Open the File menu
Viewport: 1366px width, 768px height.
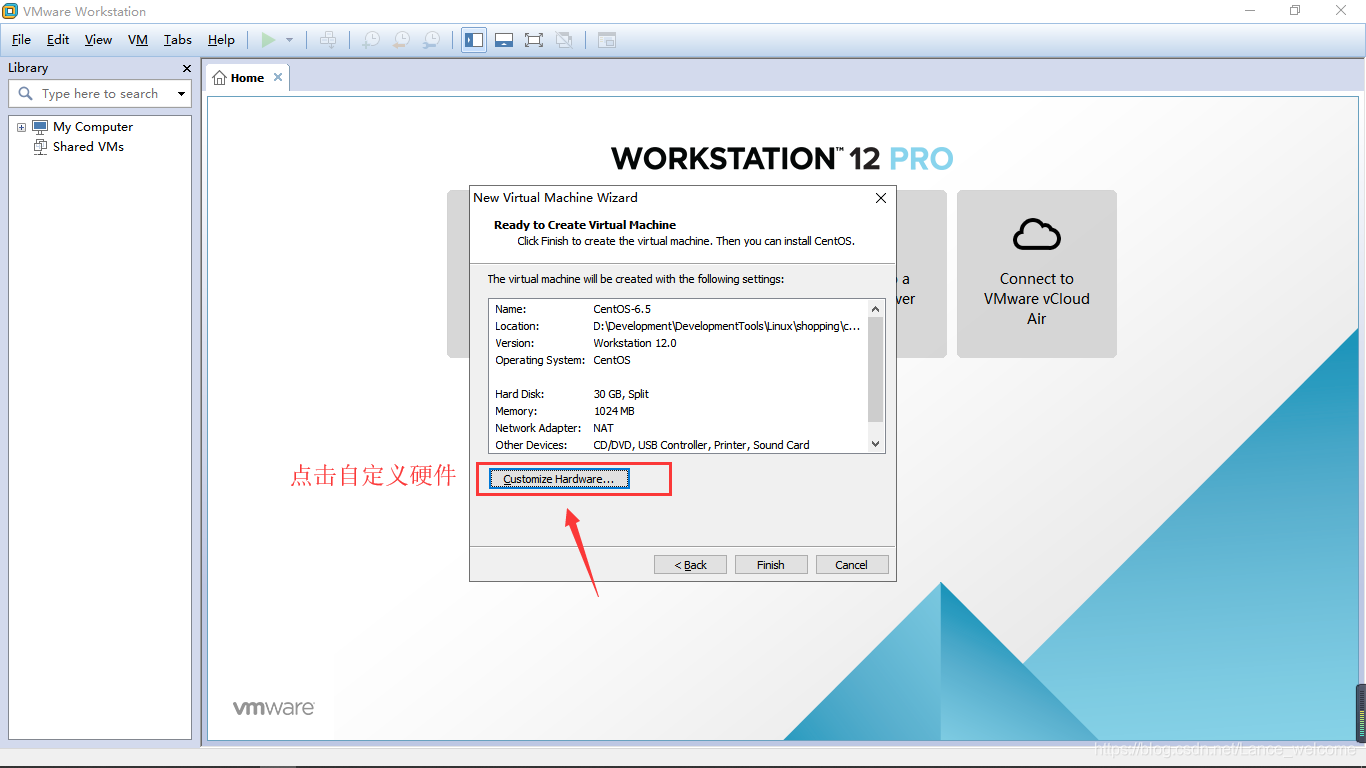tap(21, 40)
